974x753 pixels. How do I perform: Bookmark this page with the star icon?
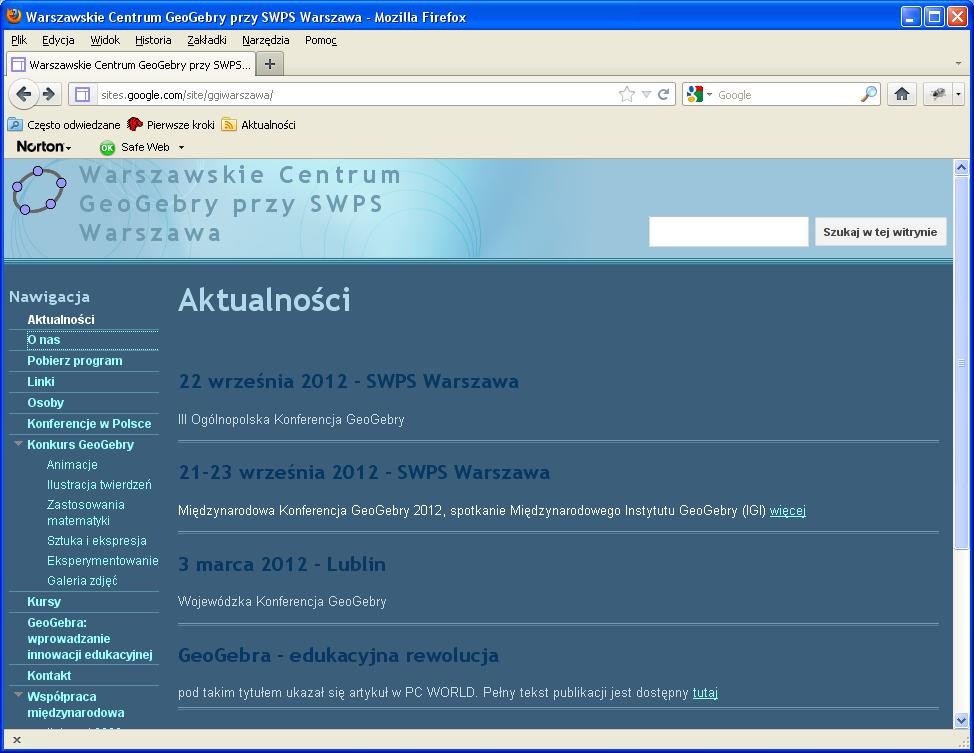627,94
